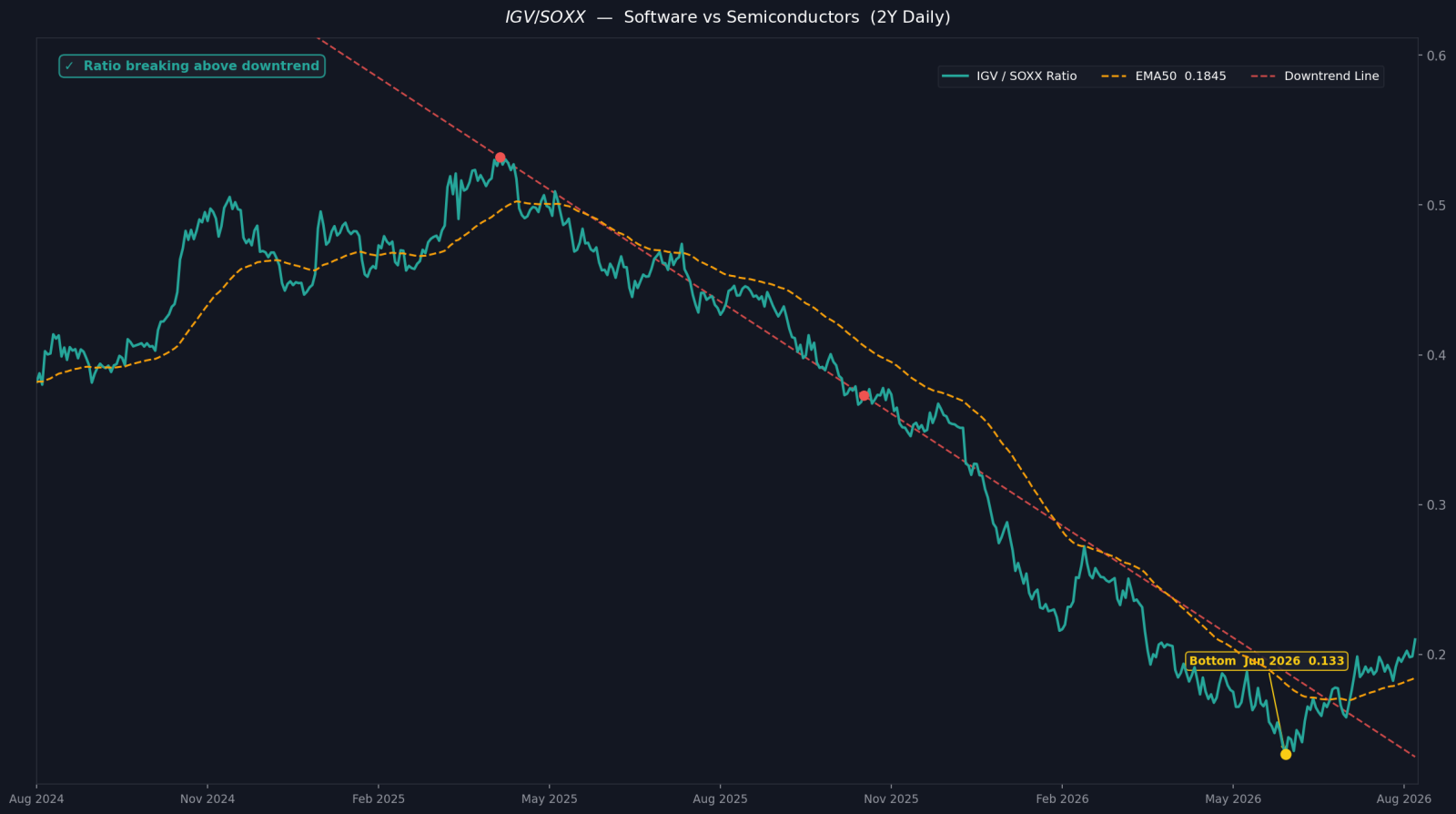Click the "Aug 2024" x-axis label

[x=36, y=799]
